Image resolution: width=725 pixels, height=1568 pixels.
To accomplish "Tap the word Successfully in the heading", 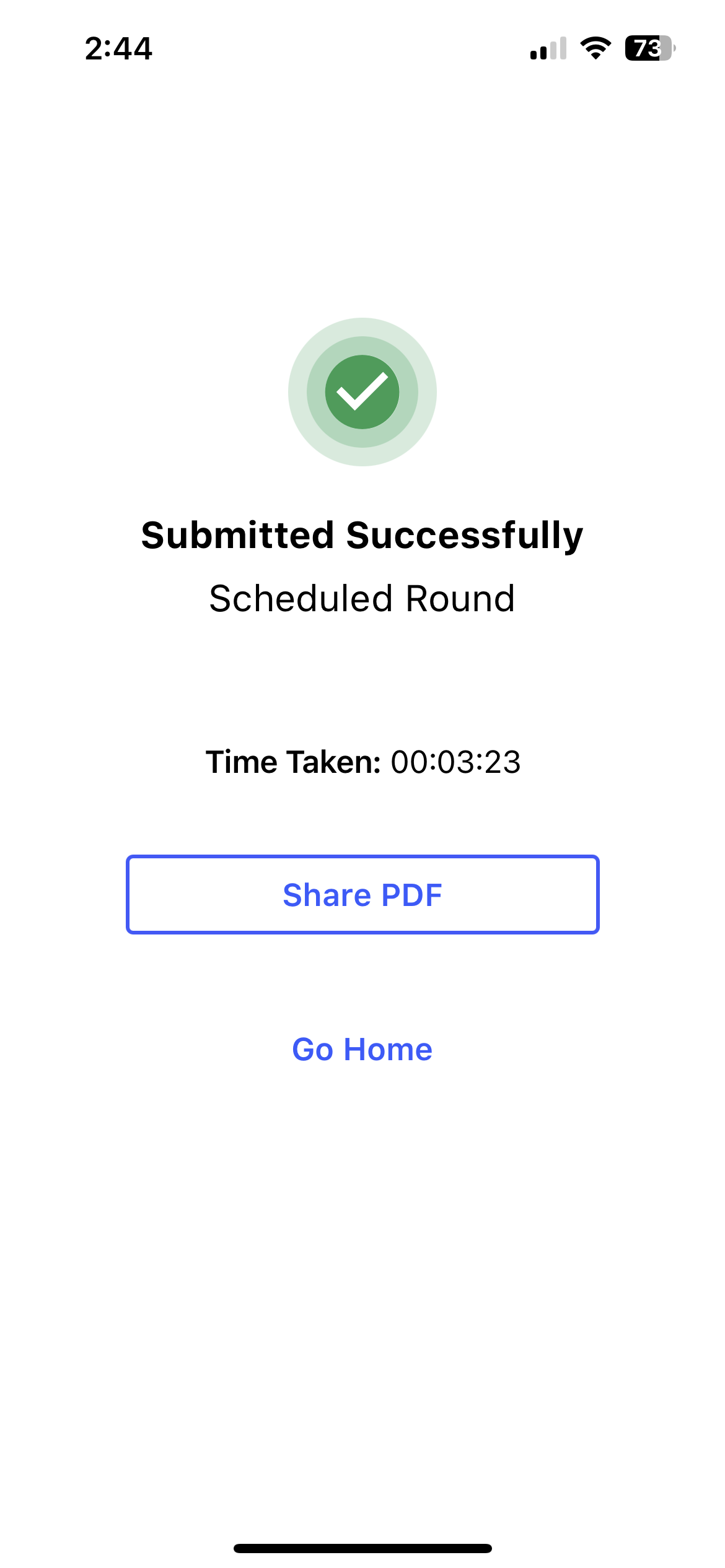I will click(x=465, y=535).
